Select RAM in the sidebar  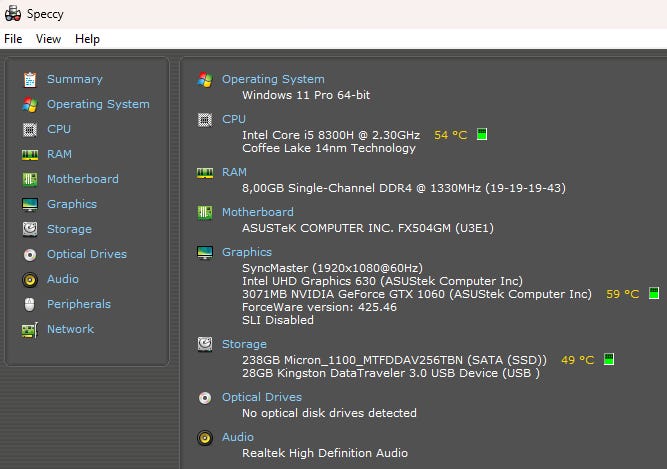pyautogui.click(x=59, y=154)
